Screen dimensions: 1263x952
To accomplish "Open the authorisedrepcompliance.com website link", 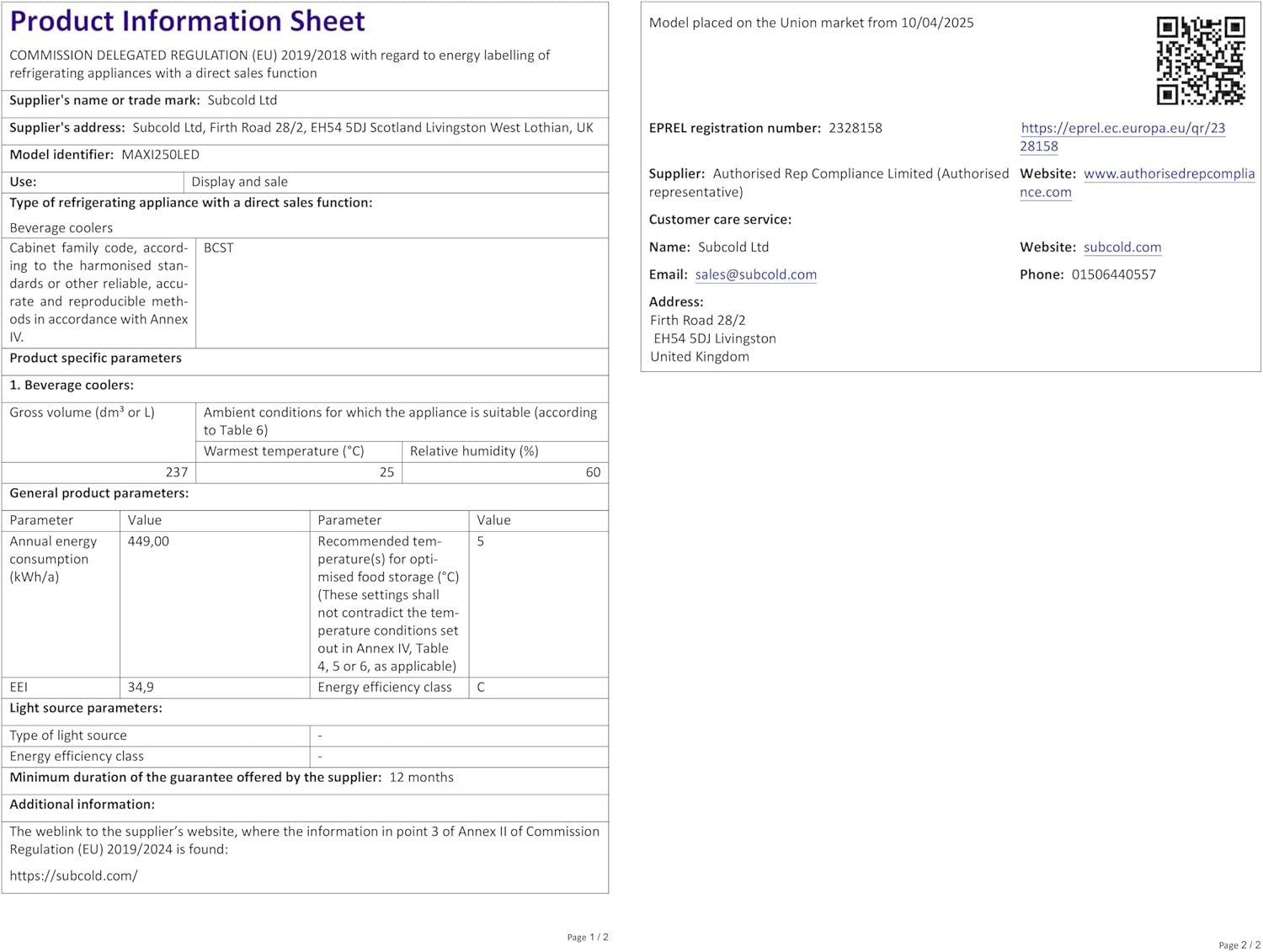I will [x=1138, y=183].
